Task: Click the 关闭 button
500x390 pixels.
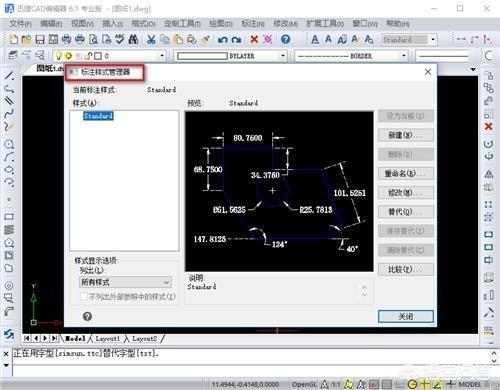Action: [x=406, y=316]
